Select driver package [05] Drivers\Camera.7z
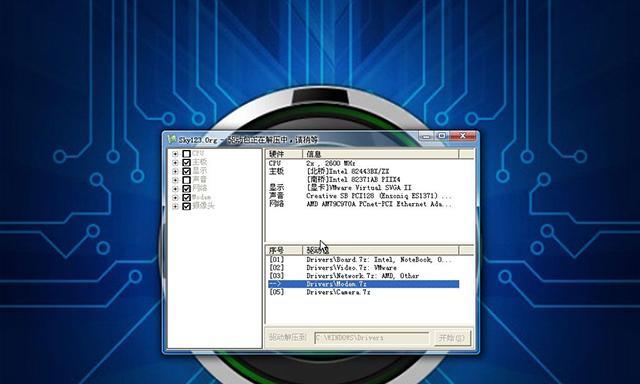640x384 pixels. 363,292
